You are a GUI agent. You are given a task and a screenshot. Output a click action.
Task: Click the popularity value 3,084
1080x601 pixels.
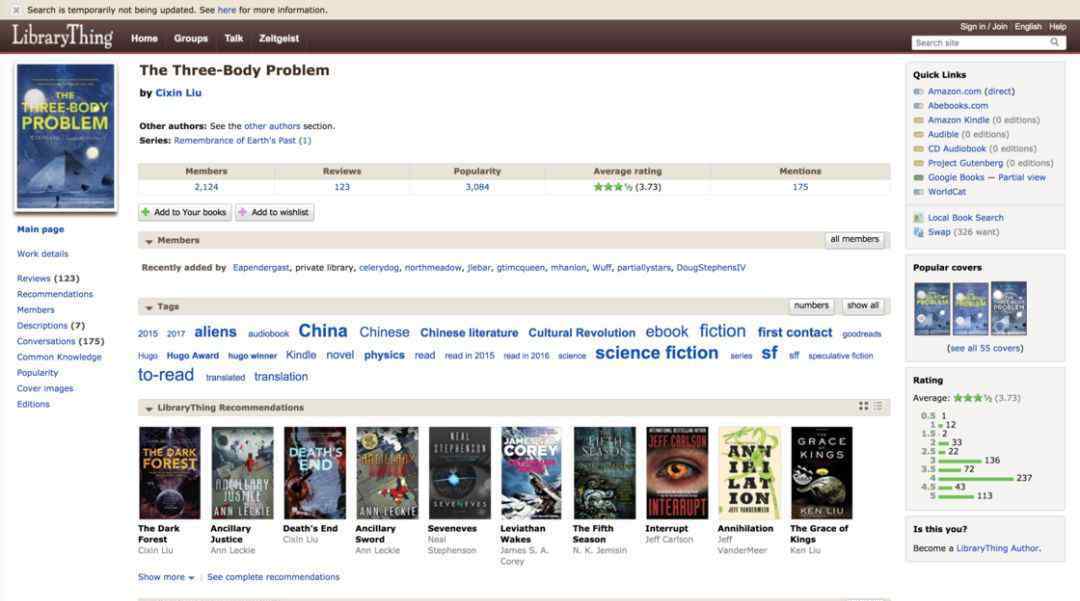click(477, 187)
